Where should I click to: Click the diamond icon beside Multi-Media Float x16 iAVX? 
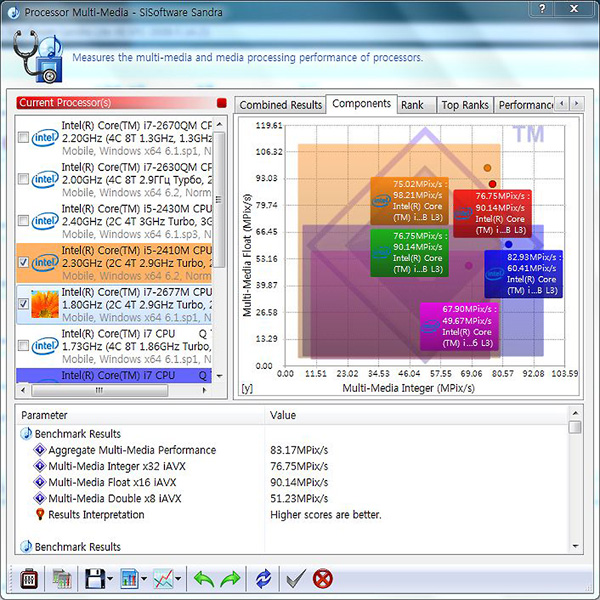click(x=40, y=482)
